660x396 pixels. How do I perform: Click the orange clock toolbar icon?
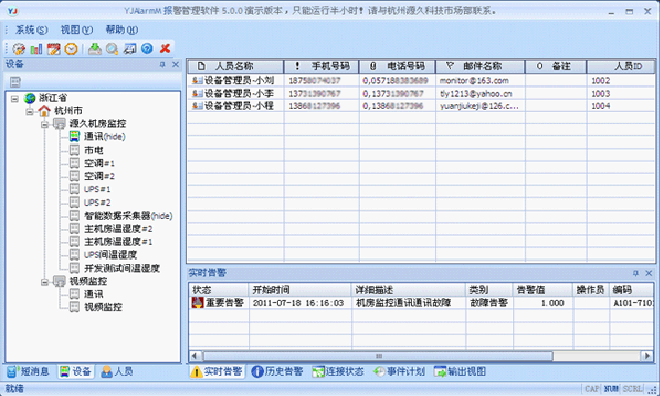pyautogui.click(x=71, y=49)
